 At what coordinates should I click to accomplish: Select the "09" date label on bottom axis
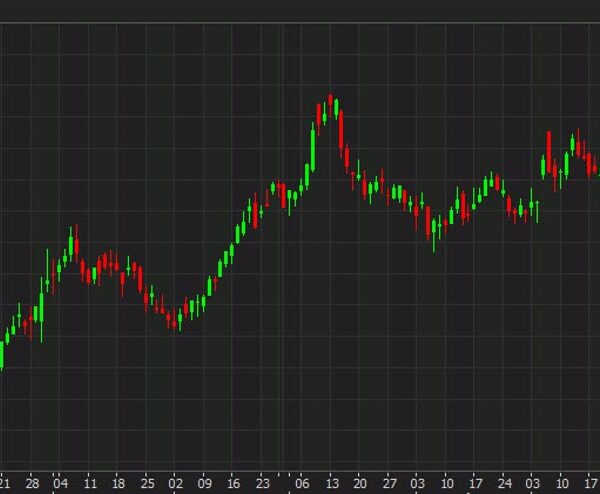[205, 479]
